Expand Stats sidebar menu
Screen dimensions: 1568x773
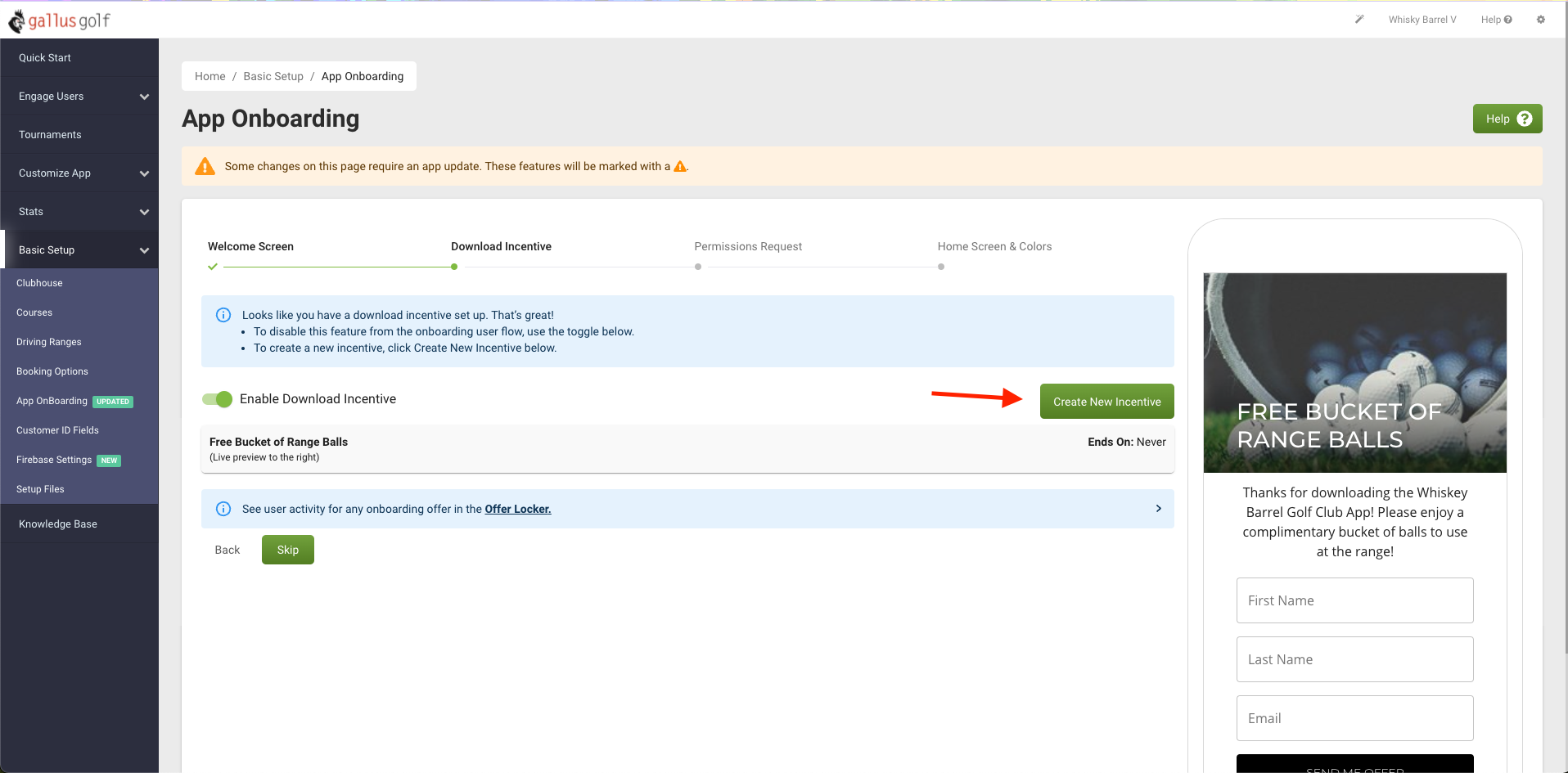click(79, 212)
